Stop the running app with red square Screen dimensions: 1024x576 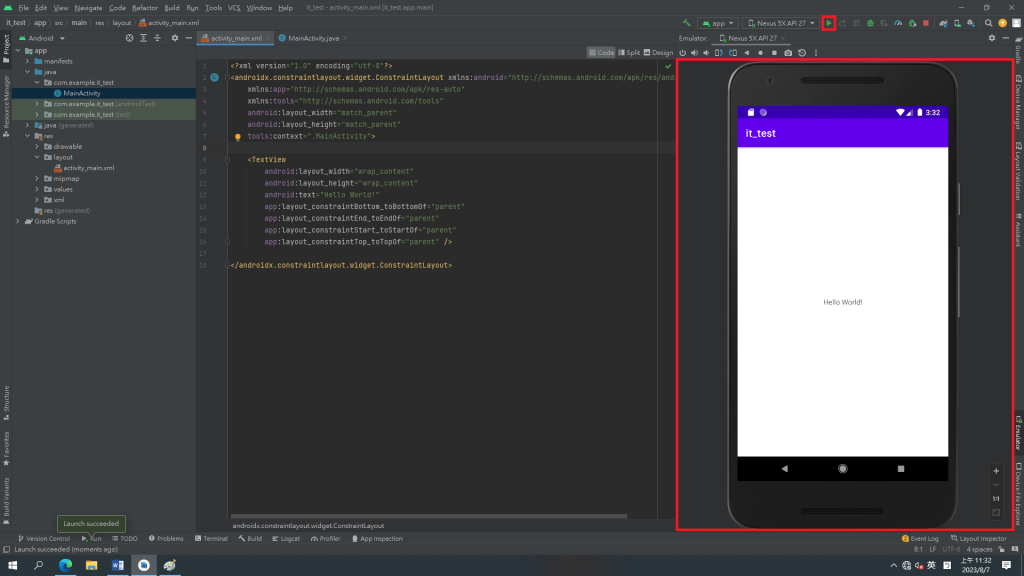point(925,23)
